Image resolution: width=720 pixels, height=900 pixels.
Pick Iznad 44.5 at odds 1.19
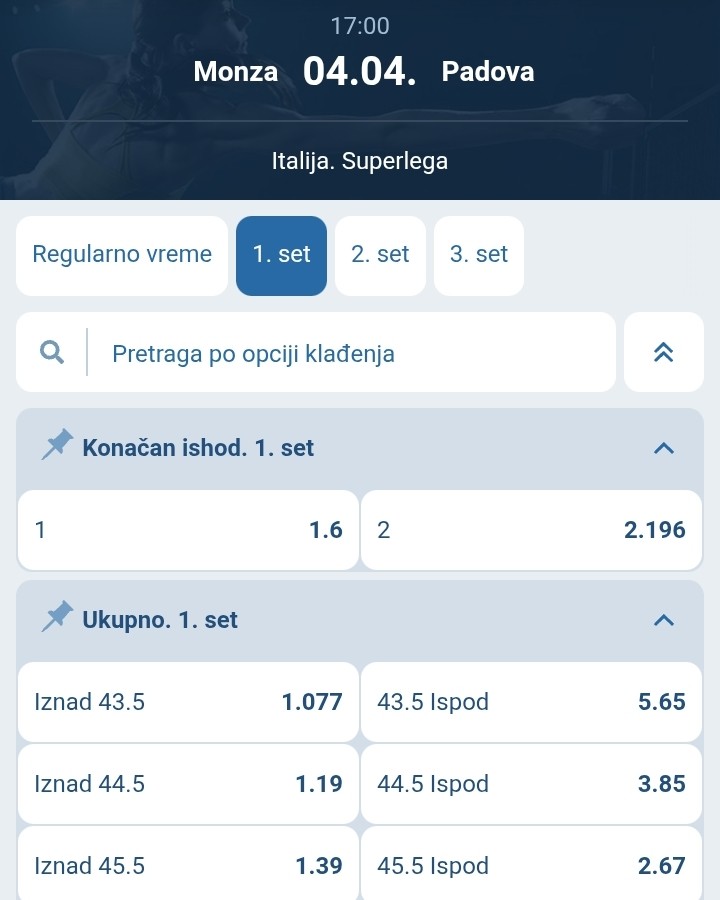point(188,784)
